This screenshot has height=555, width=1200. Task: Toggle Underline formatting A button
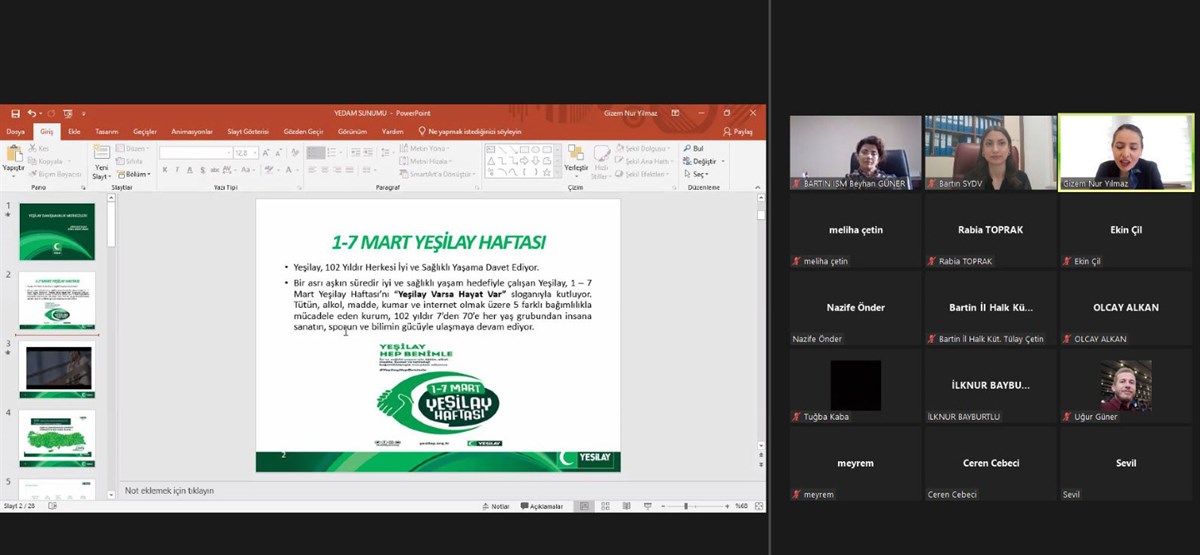click(x=191, y=171)
